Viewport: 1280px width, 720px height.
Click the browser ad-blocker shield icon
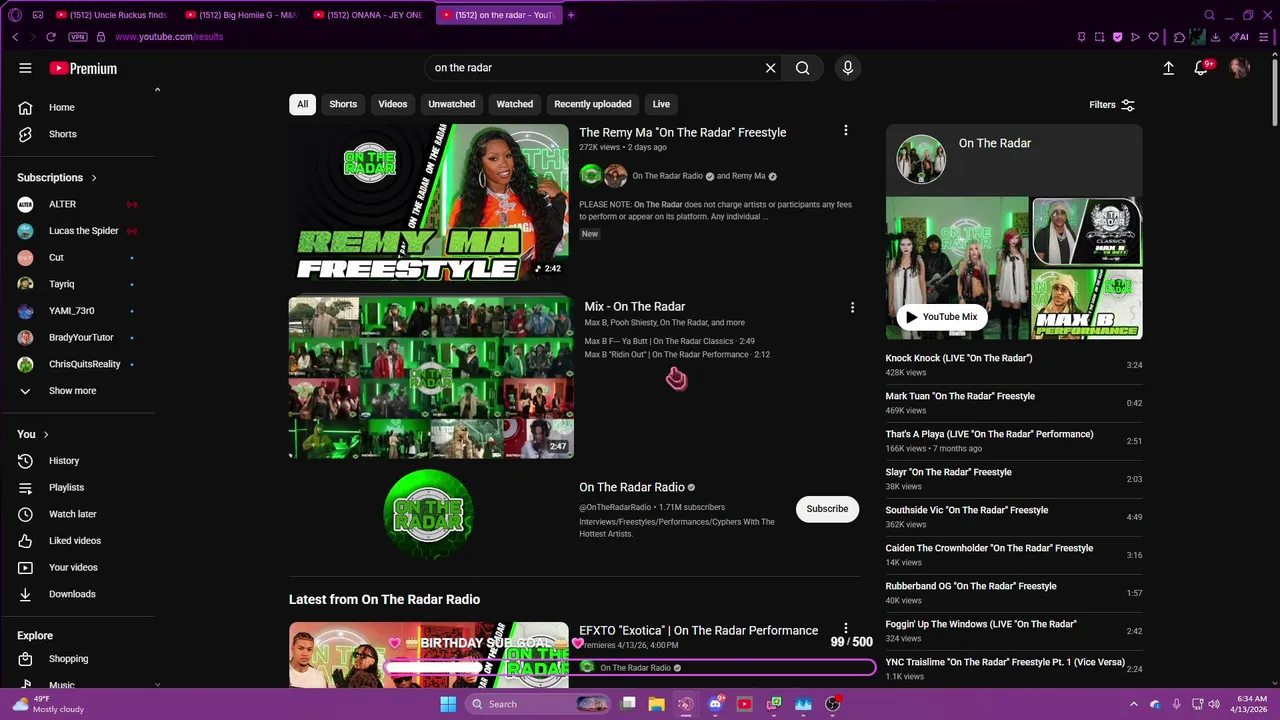click(1117, 37)
